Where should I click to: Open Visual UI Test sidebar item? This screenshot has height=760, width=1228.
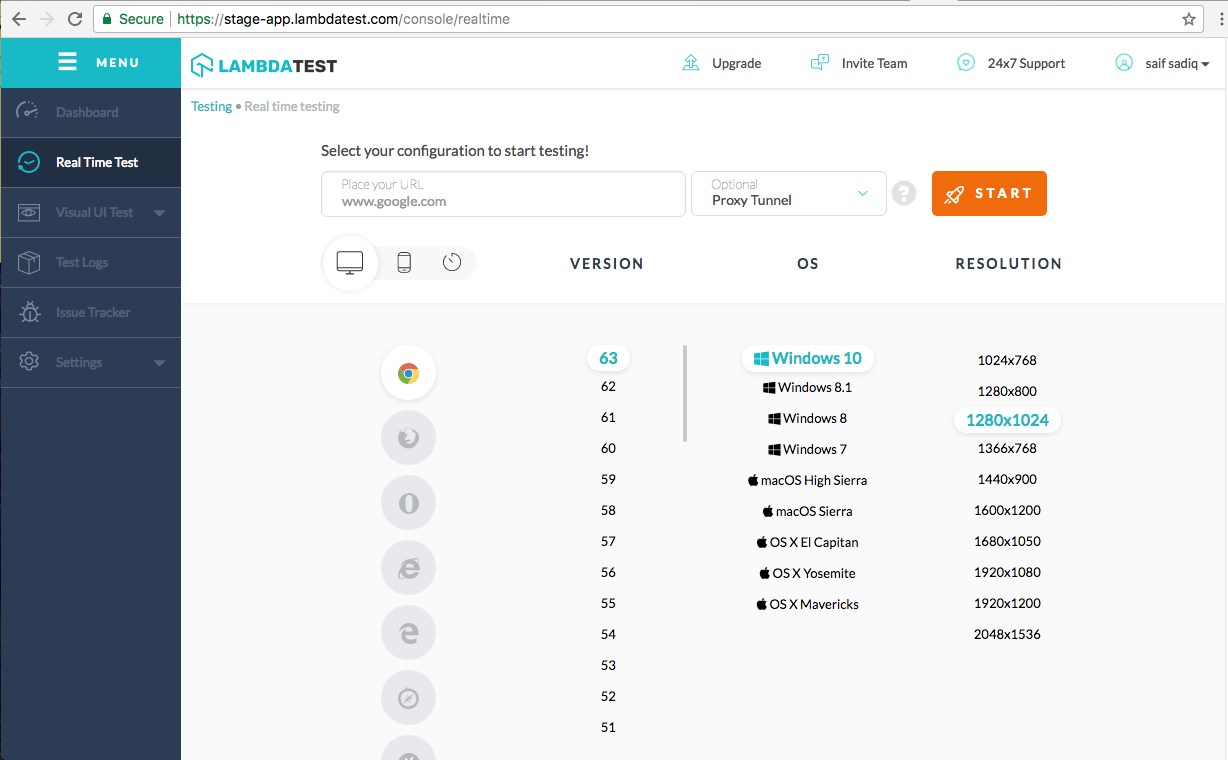90,212
